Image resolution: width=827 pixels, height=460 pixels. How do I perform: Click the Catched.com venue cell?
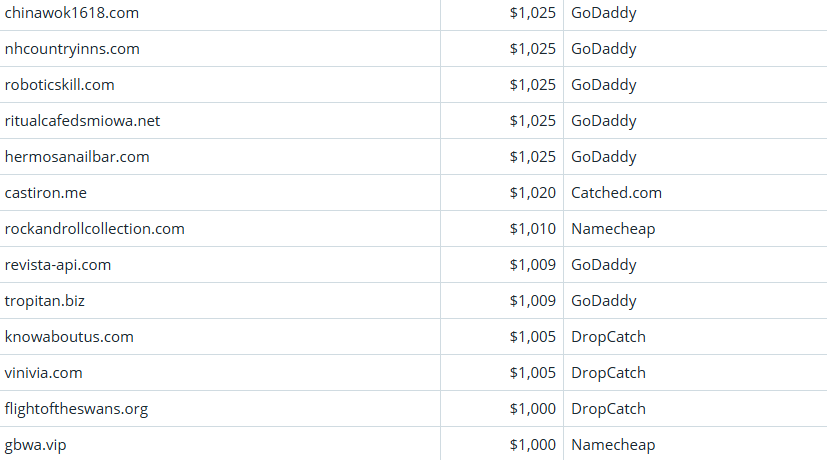(x=616, y=193)
